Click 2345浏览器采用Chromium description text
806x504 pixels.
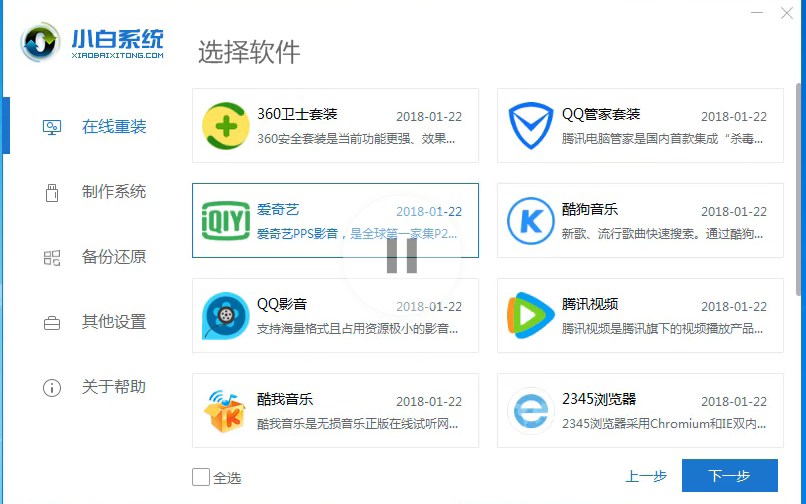664,424
